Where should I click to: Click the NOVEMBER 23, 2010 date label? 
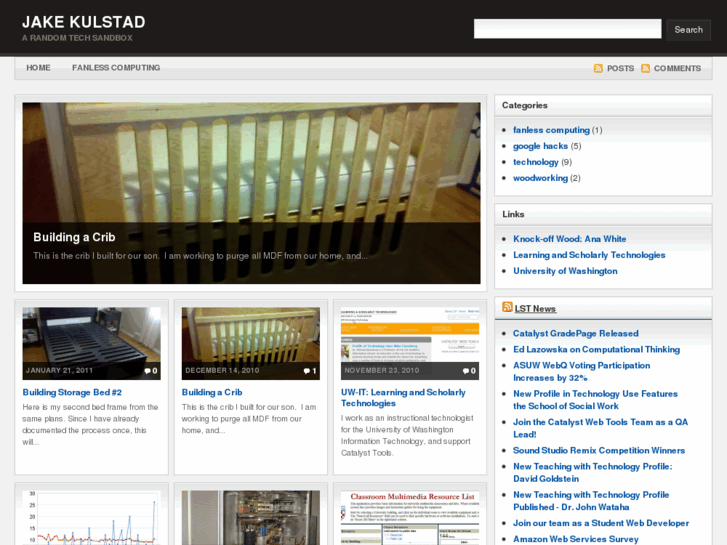pos(382,371)
